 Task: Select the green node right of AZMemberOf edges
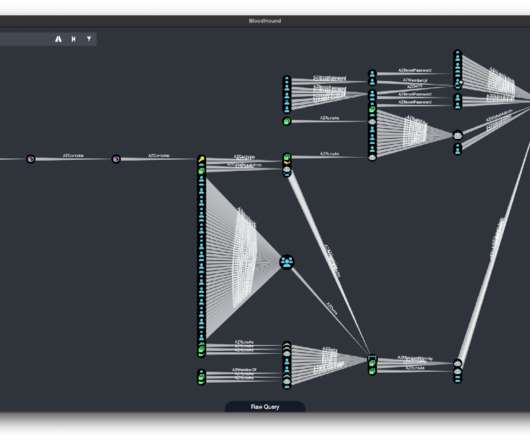[x=287, y=157]
